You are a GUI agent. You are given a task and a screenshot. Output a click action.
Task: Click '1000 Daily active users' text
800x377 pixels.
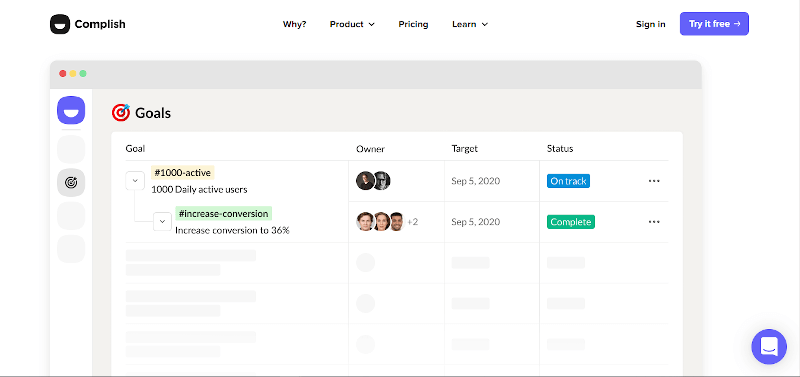(199, 189)
